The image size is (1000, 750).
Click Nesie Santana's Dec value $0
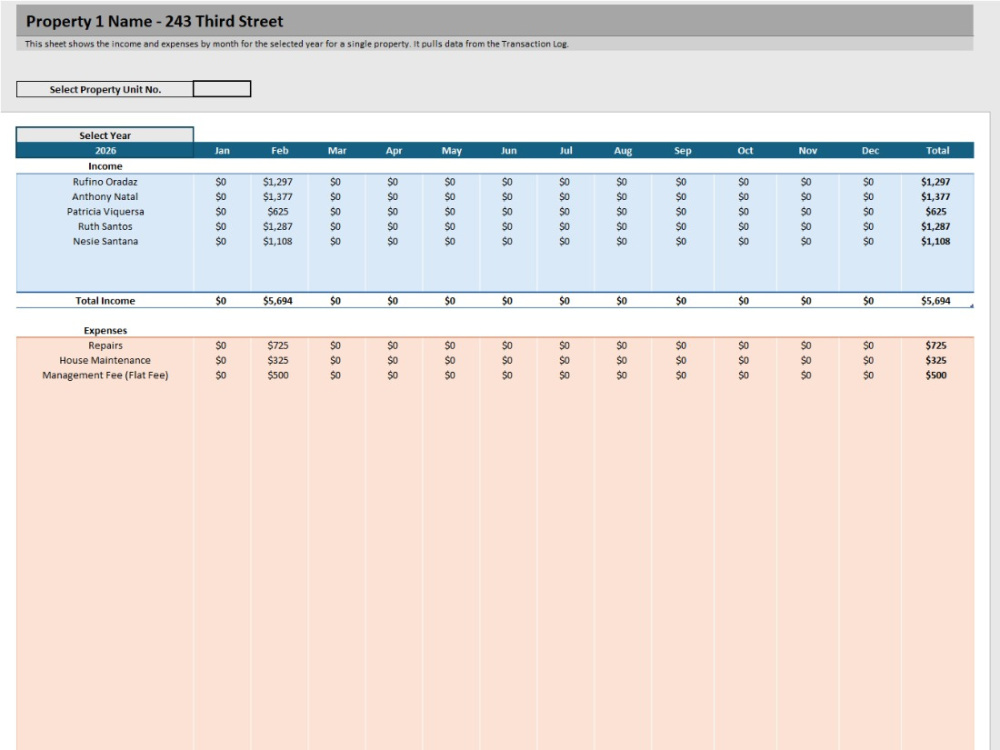click(868, 241)
